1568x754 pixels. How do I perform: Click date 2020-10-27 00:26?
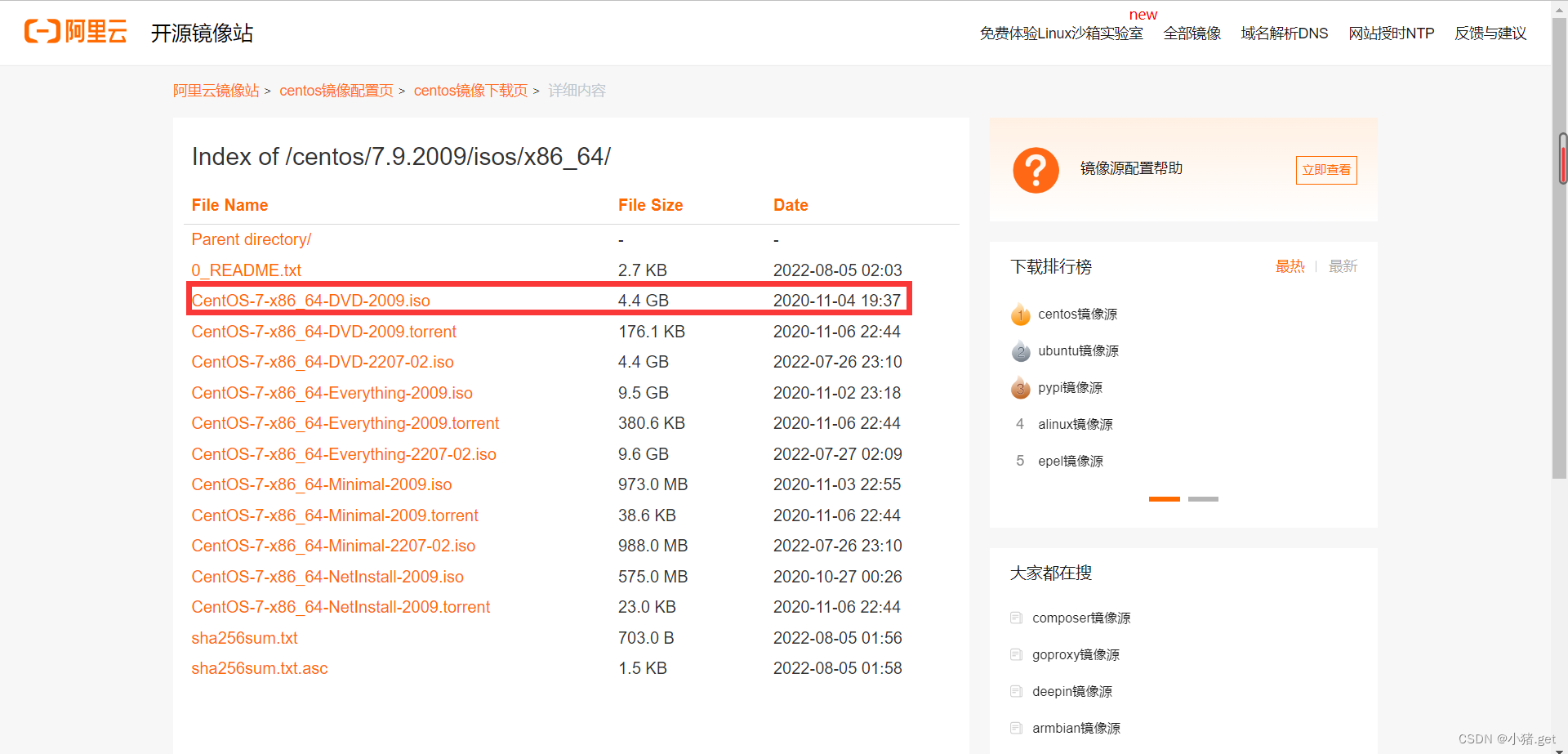click(x=837, y=577)
